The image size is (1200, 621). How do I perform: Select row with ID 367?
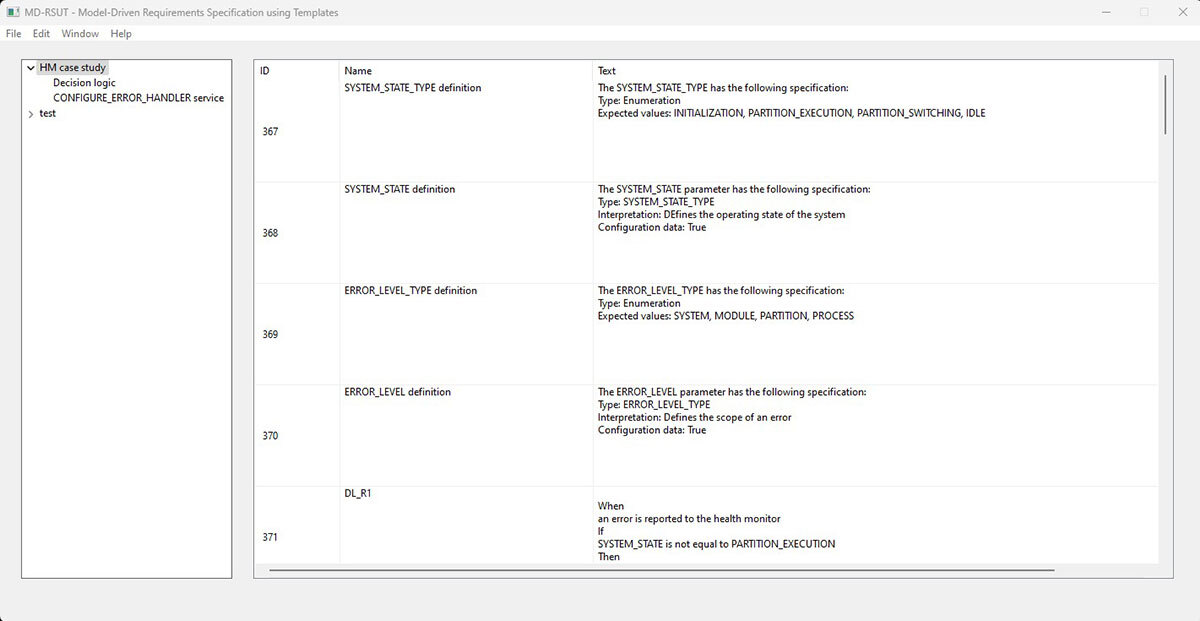270,132
